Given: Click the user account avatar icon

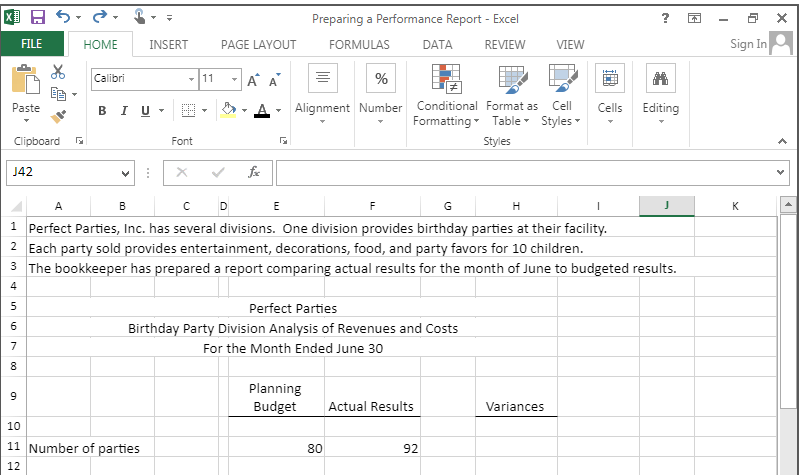Looking at the screenshot, I should (781, 43).
